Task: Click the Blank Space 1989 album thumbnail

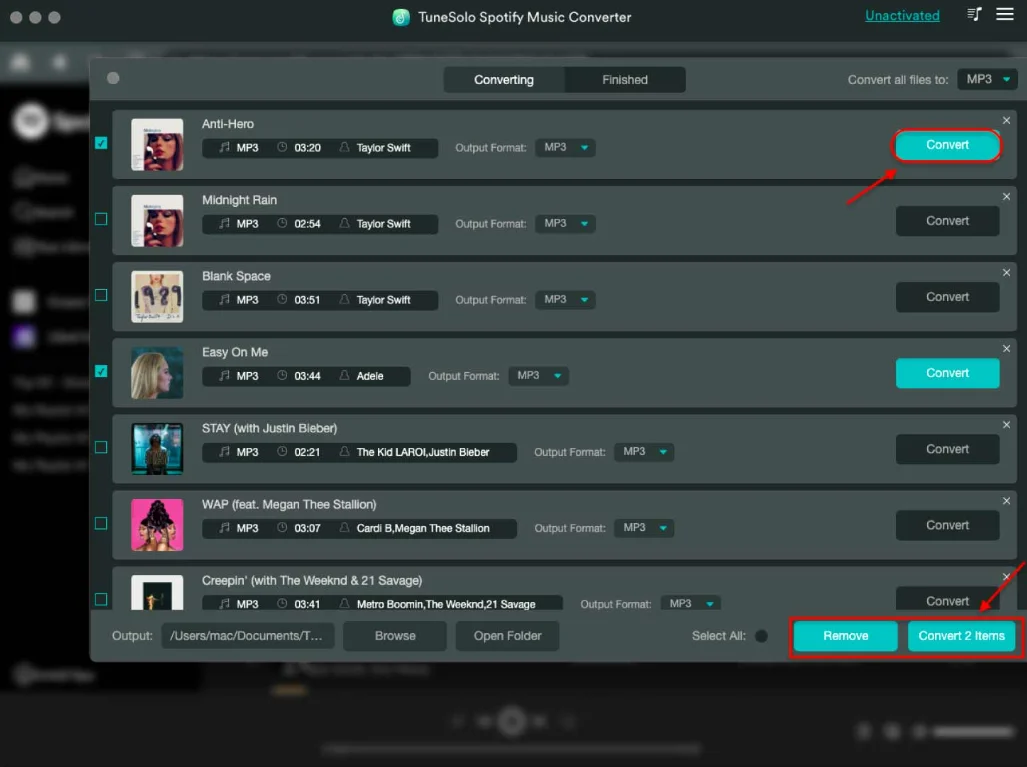Action: point(157,296)
